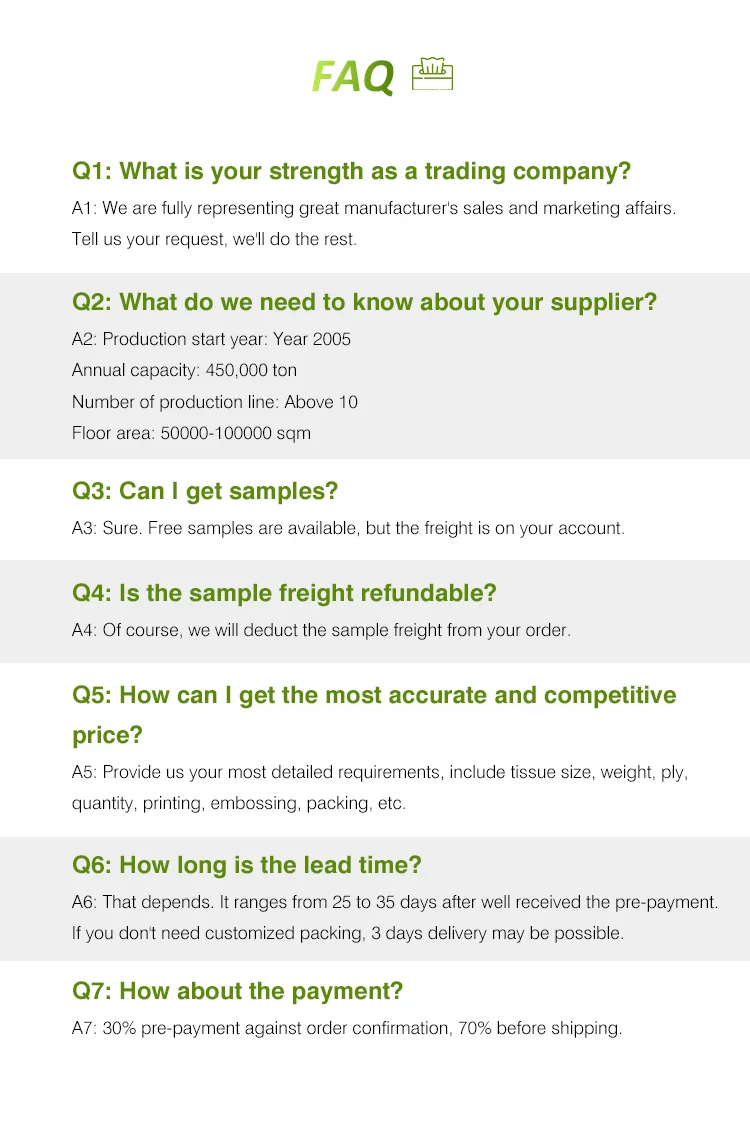Screen dimensions: 750x1135
Task: Select the 3 days delivery sentence
Action: (x=347, y=933)
